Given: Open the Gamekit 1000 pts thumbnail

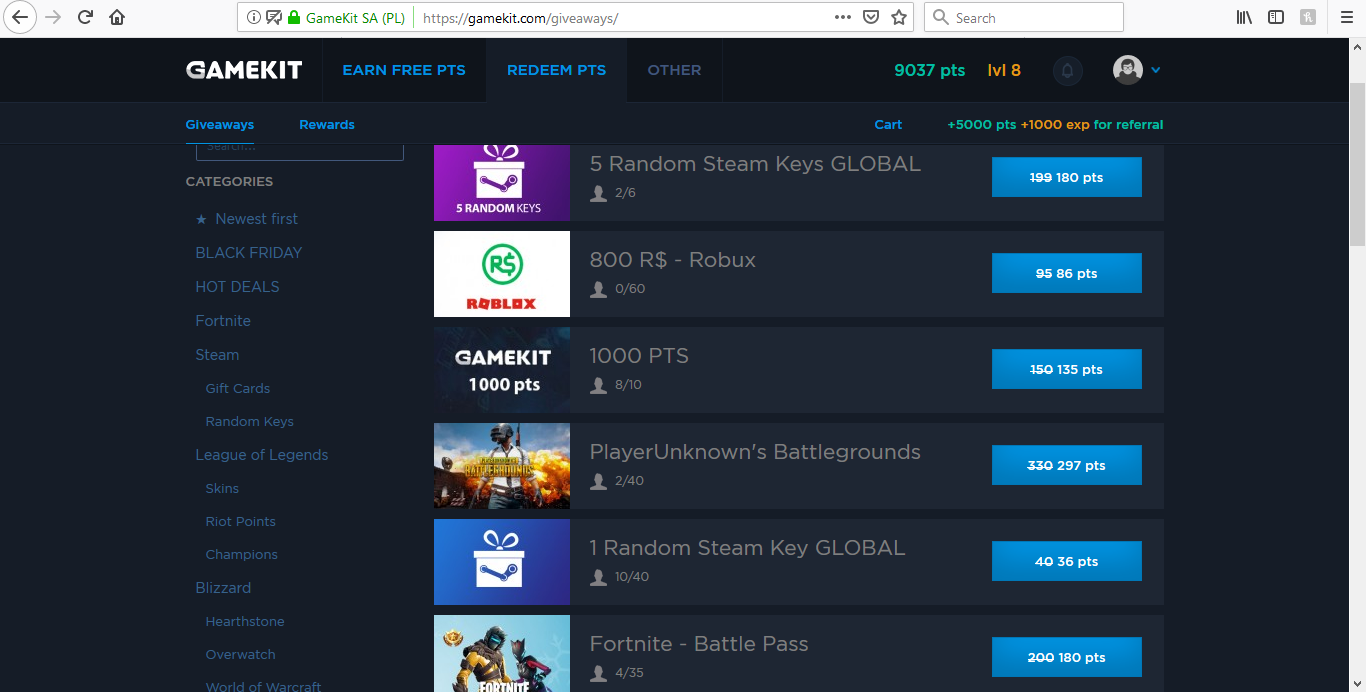Looking at the screenshot, I should (502, 370).
